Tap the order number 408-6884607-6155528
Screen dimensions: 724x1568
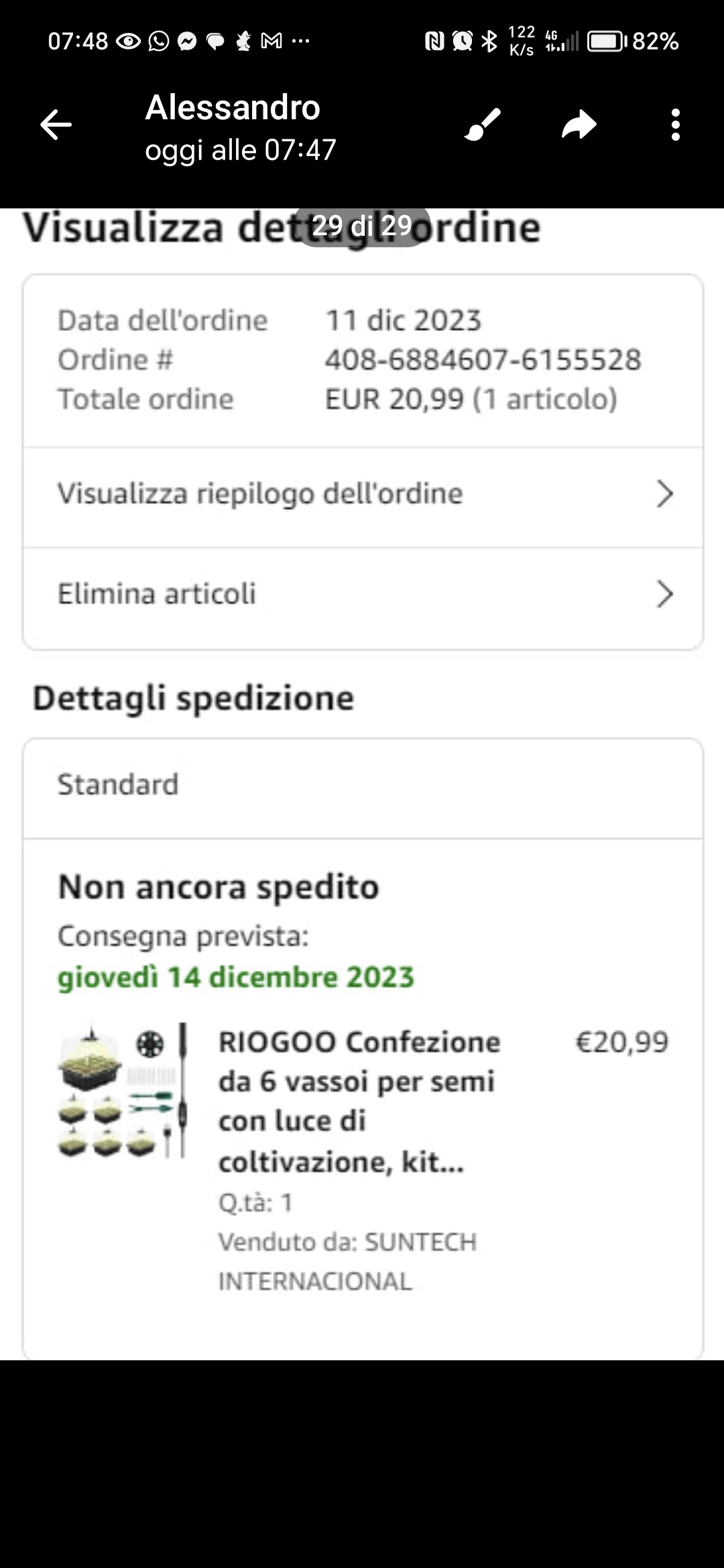(483, 360)
